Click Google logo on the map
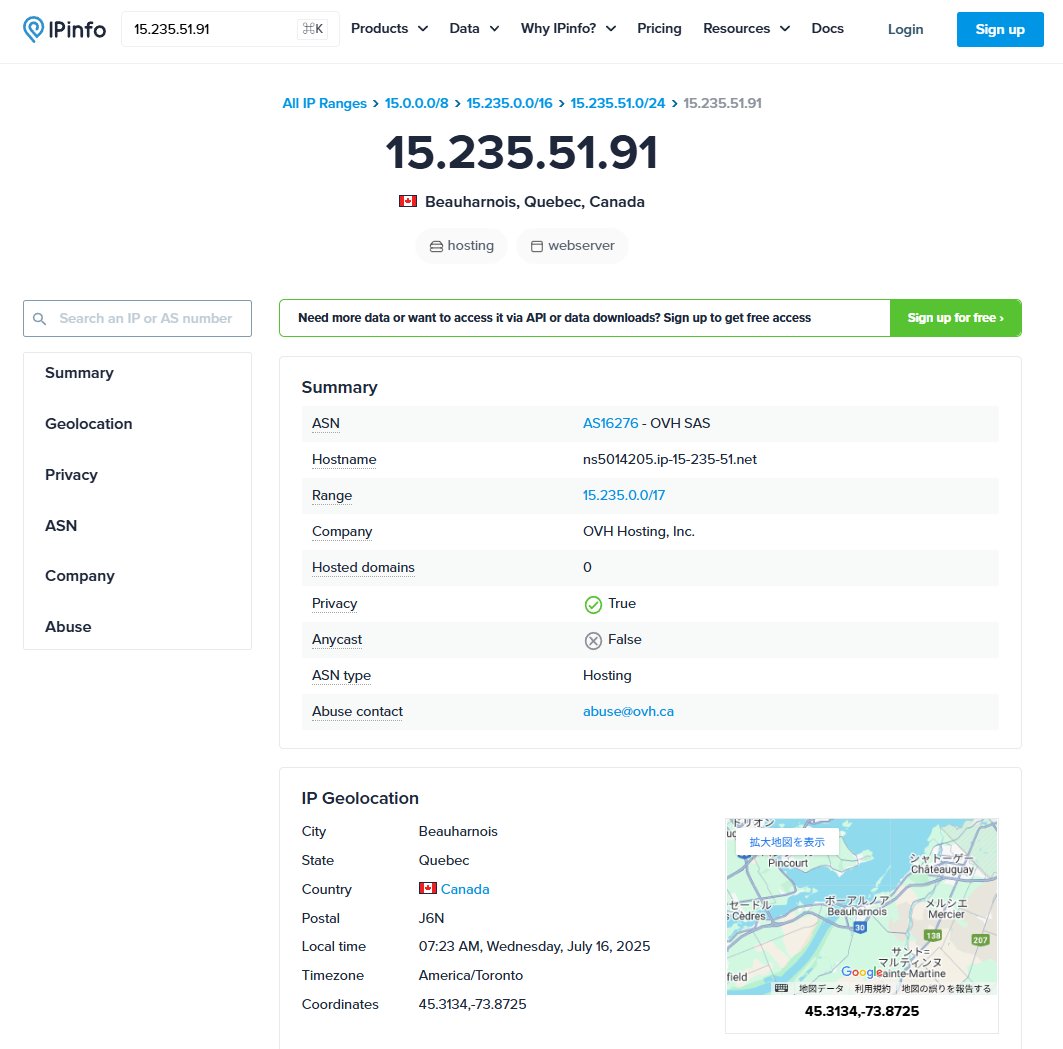 click(x=862, y=972)
